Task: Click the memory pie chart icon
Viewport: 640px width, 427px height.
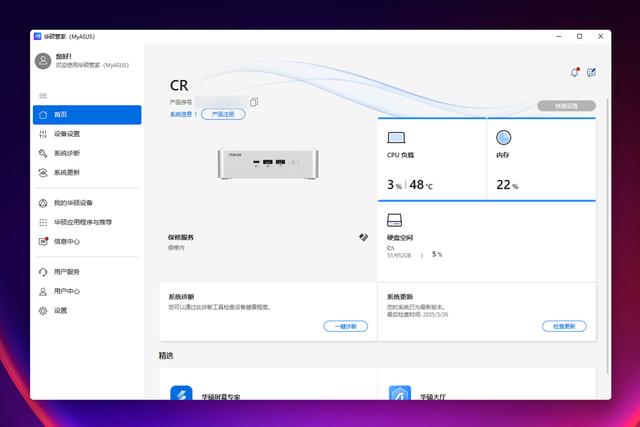Action: [503, 138]
